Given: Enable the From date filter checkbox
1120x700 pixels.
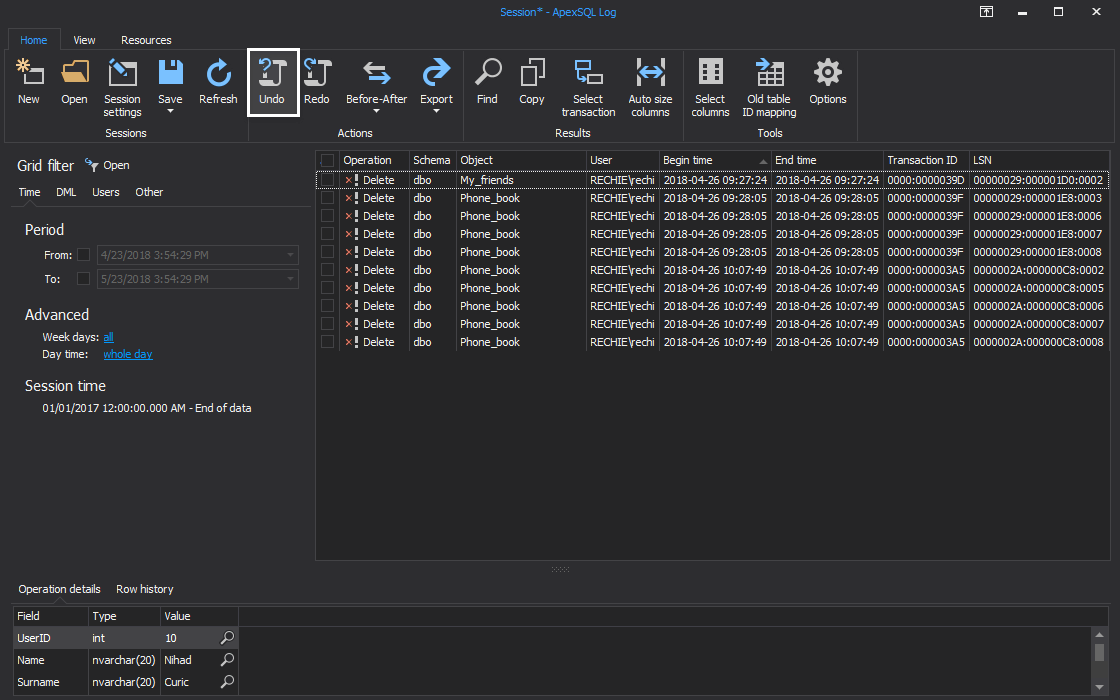Looking at the screenshot, I should point(83,254).
